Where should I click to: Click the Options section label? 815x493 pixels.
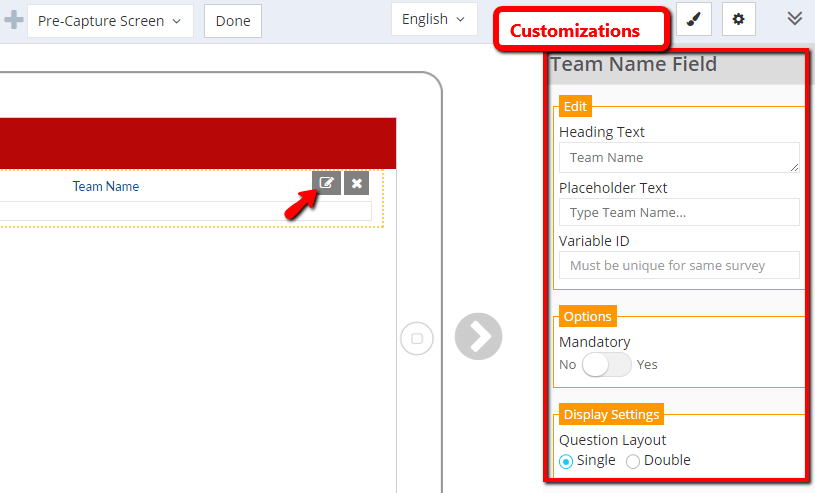pos(588,316)
